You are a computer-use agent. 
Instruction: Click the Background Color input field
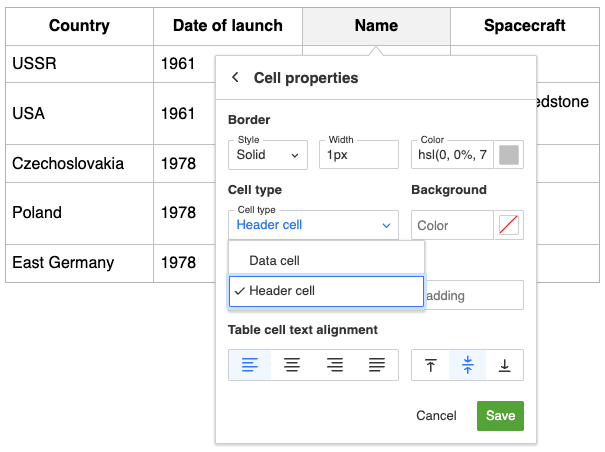coord(452,225)
